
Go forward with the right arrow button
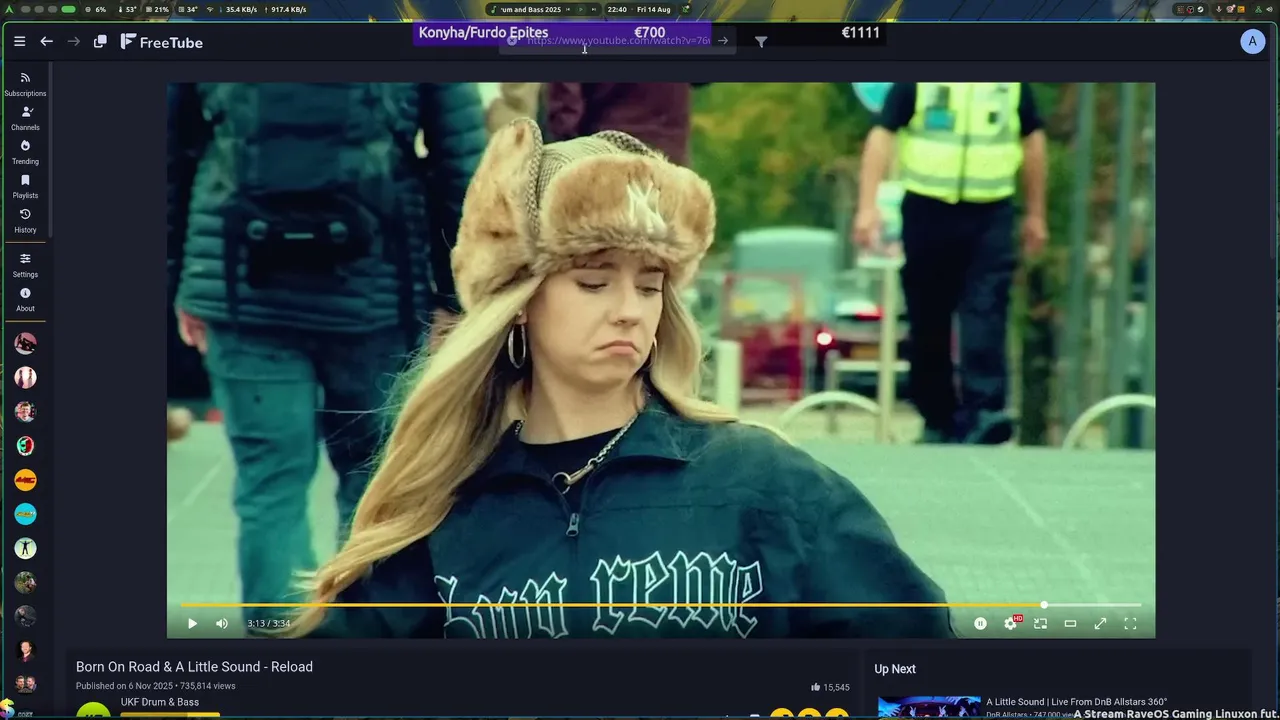[73, 41]
